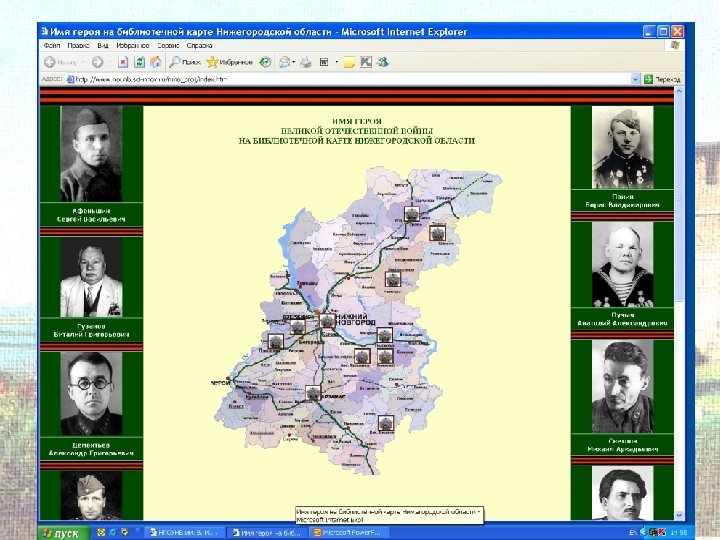This screenshot has height=540, width=720.
Task: Click into the address bar URL field
Action: click(x=349, y=79)
